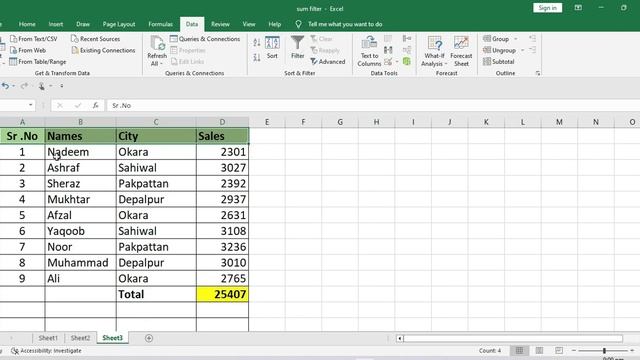Select the Sales header cell

222,136
